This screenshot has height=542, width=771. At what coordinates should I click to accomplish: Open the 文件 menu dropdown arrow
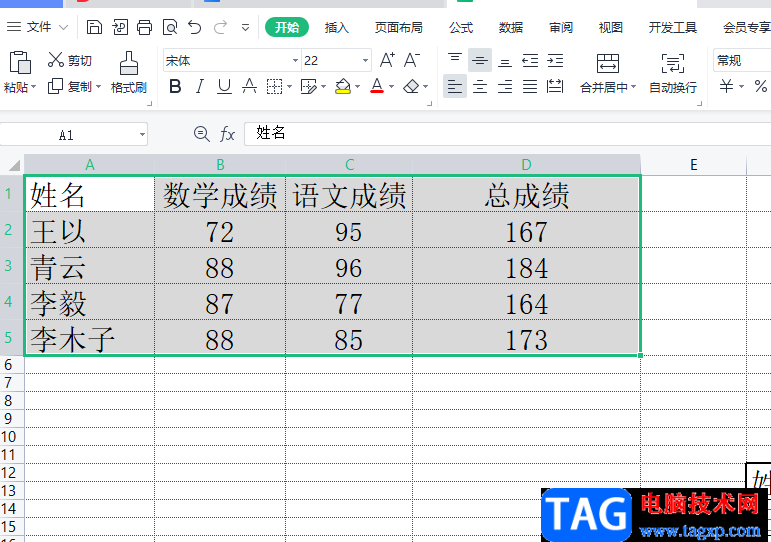pos(63,27)
